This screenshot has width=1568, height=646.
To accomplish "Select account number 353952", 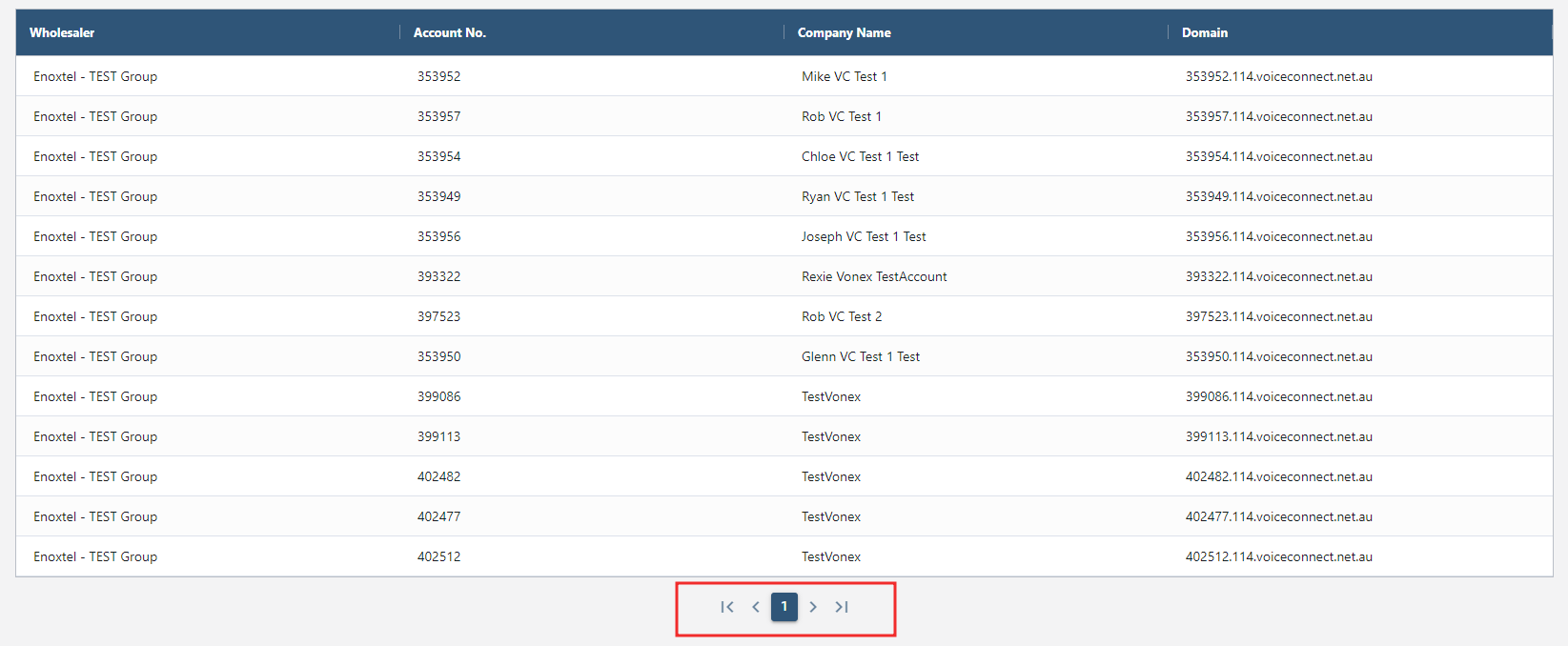I will pos(438,76).
